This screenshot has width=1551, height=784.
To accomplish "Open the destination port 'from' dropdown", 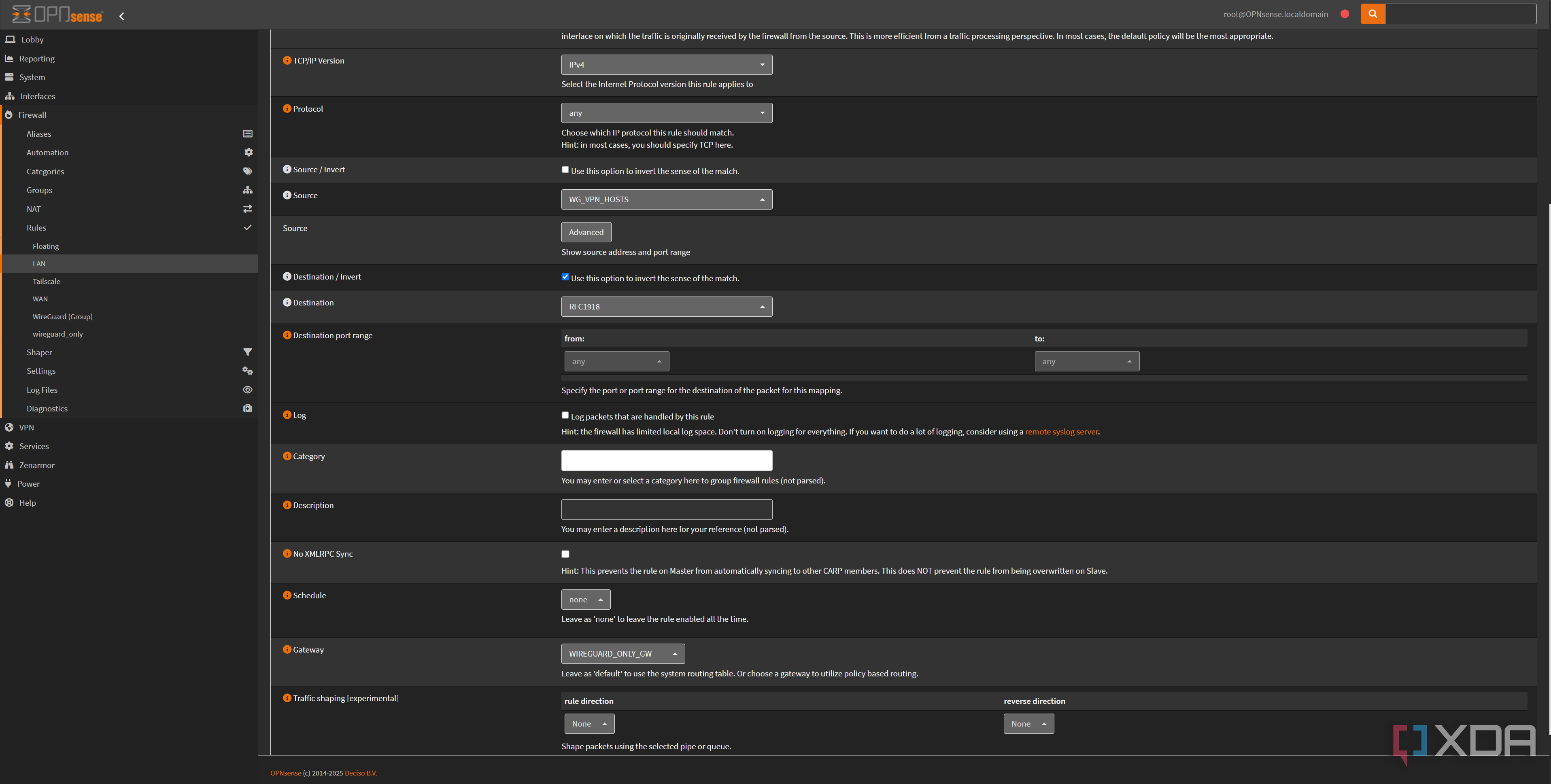I will (x=616, y=361).
